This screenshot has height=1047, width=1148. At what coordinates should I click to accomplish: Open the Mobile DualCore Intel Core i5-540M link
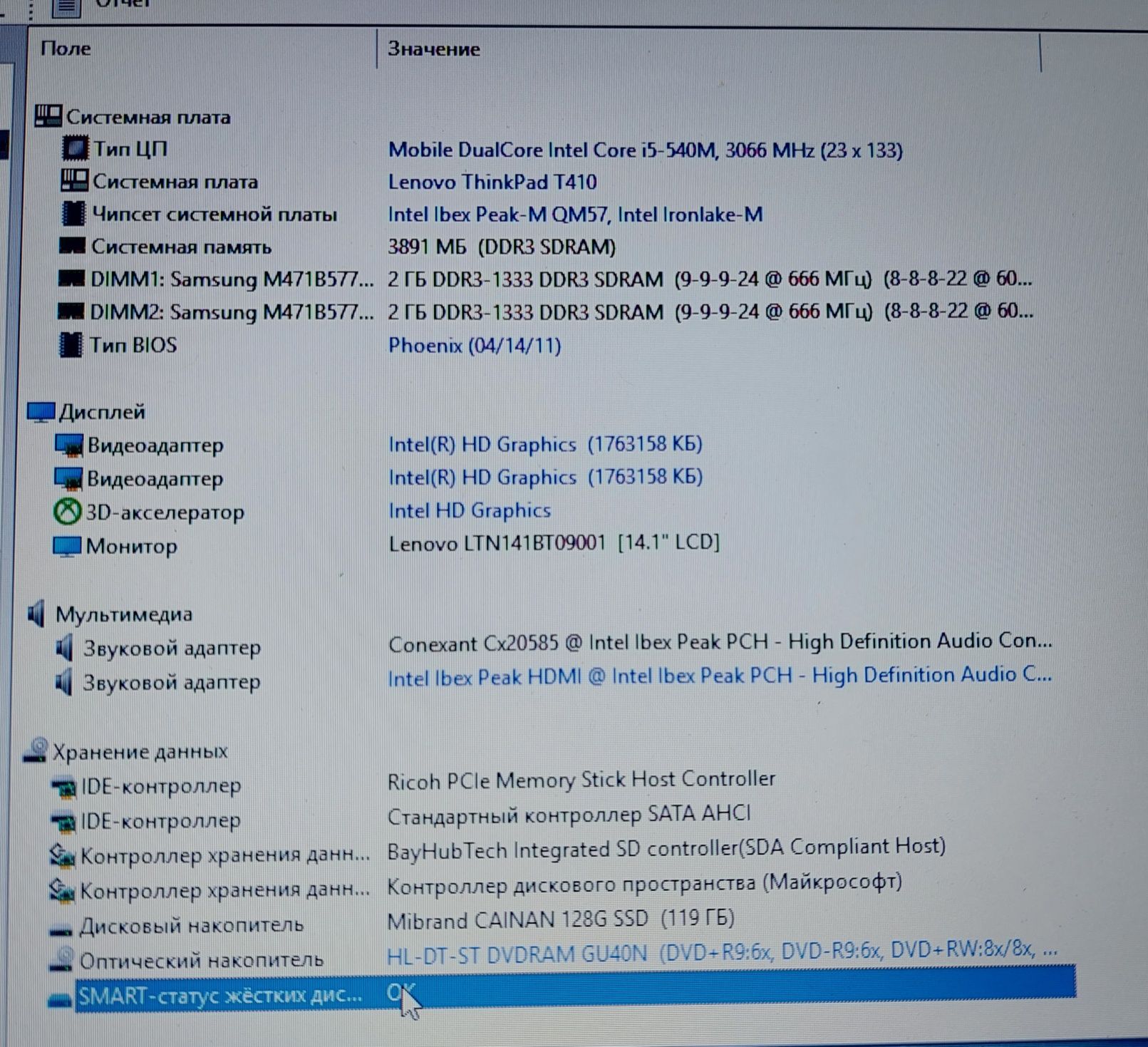(x=645, y=150)
